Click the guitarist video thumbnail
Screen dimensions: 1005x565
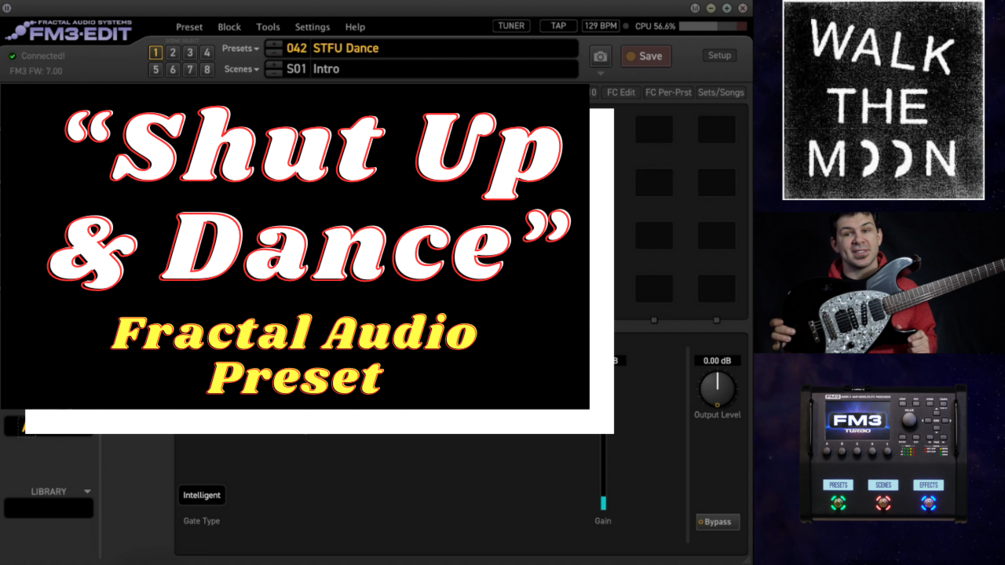(x=879, y=282)
